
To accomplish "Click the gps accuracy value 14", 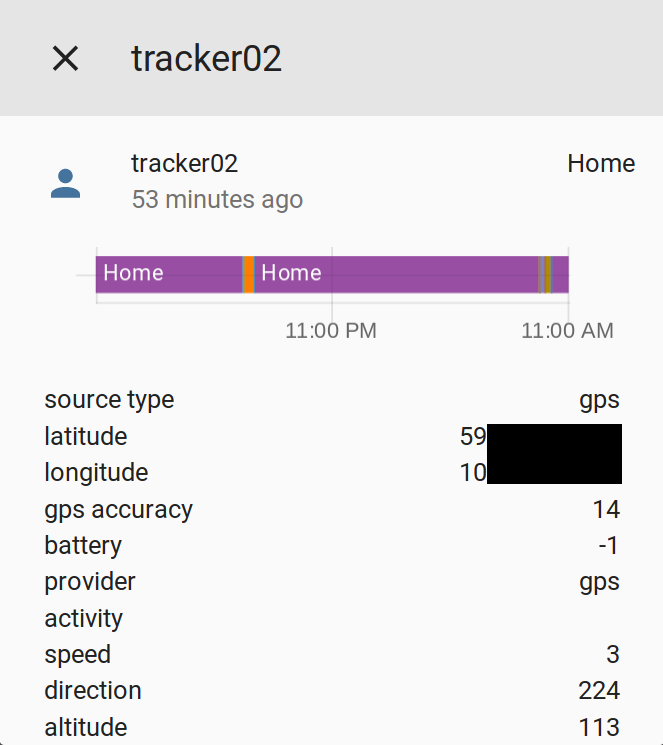I will point(606,510).
